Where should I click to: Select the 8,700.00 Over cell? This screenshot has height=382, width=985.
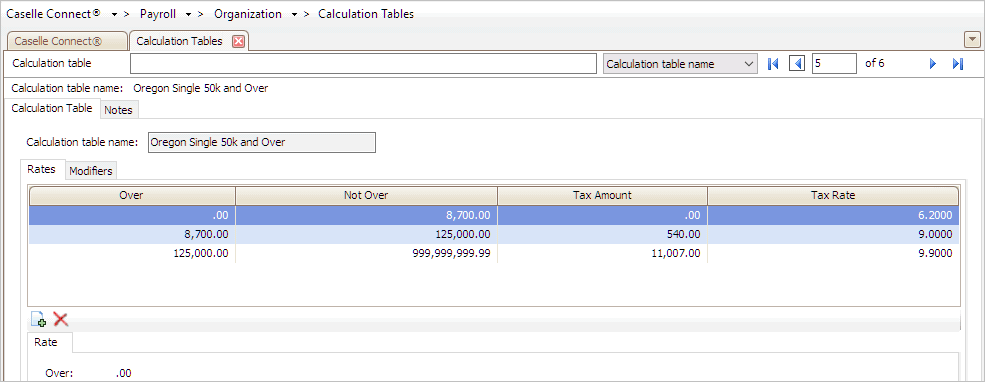132,234
